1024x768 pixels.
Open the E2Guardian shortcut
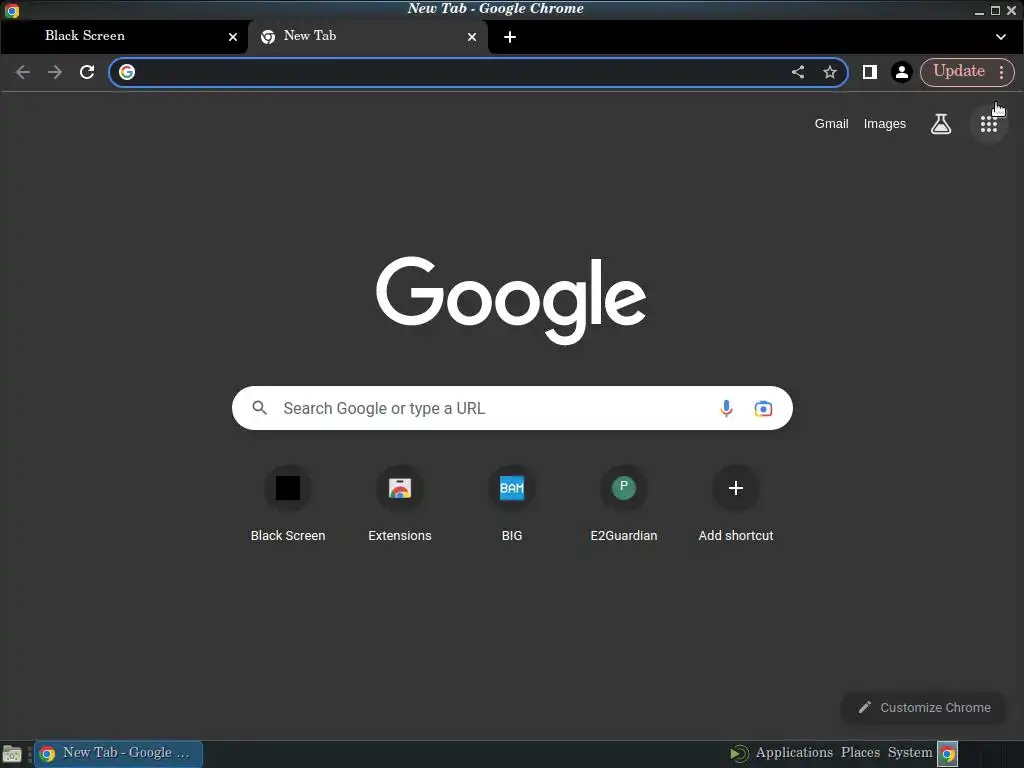[x=624, y=503]
